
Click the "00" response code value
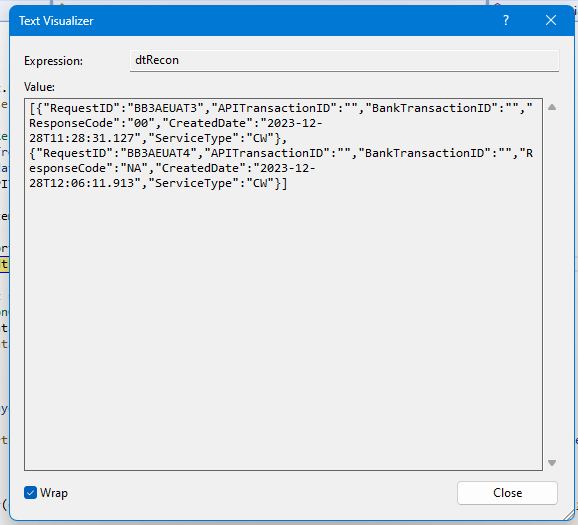141,123
